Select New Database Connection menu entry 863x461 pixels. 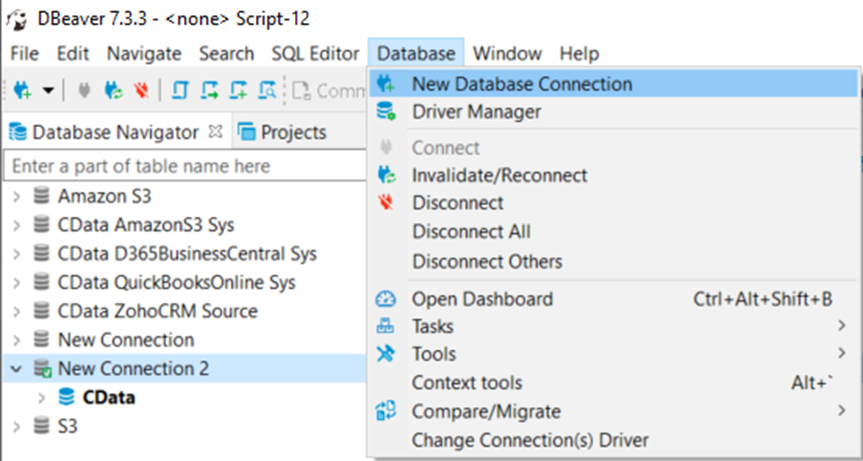point(521,84)
